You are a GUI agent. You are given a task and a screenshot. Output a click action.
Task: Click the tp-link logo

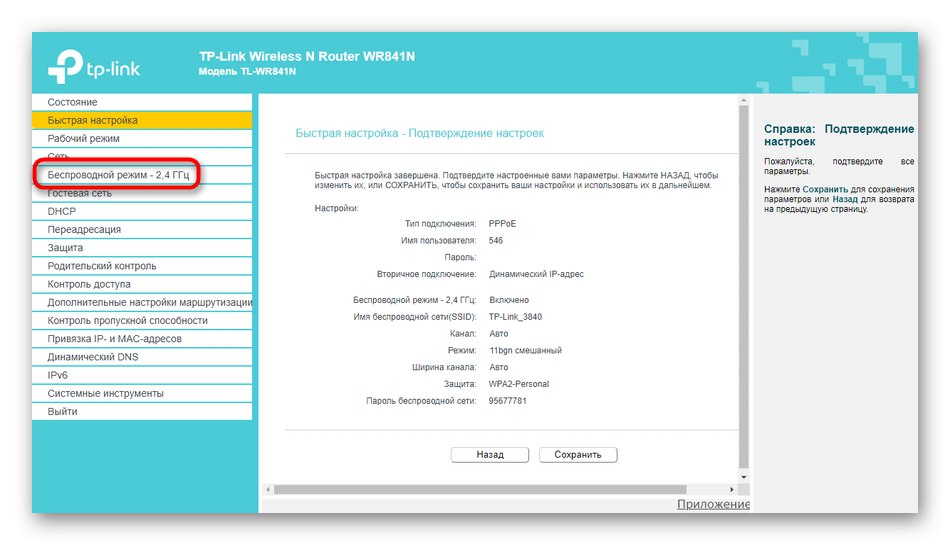click(x=94, y=66)
